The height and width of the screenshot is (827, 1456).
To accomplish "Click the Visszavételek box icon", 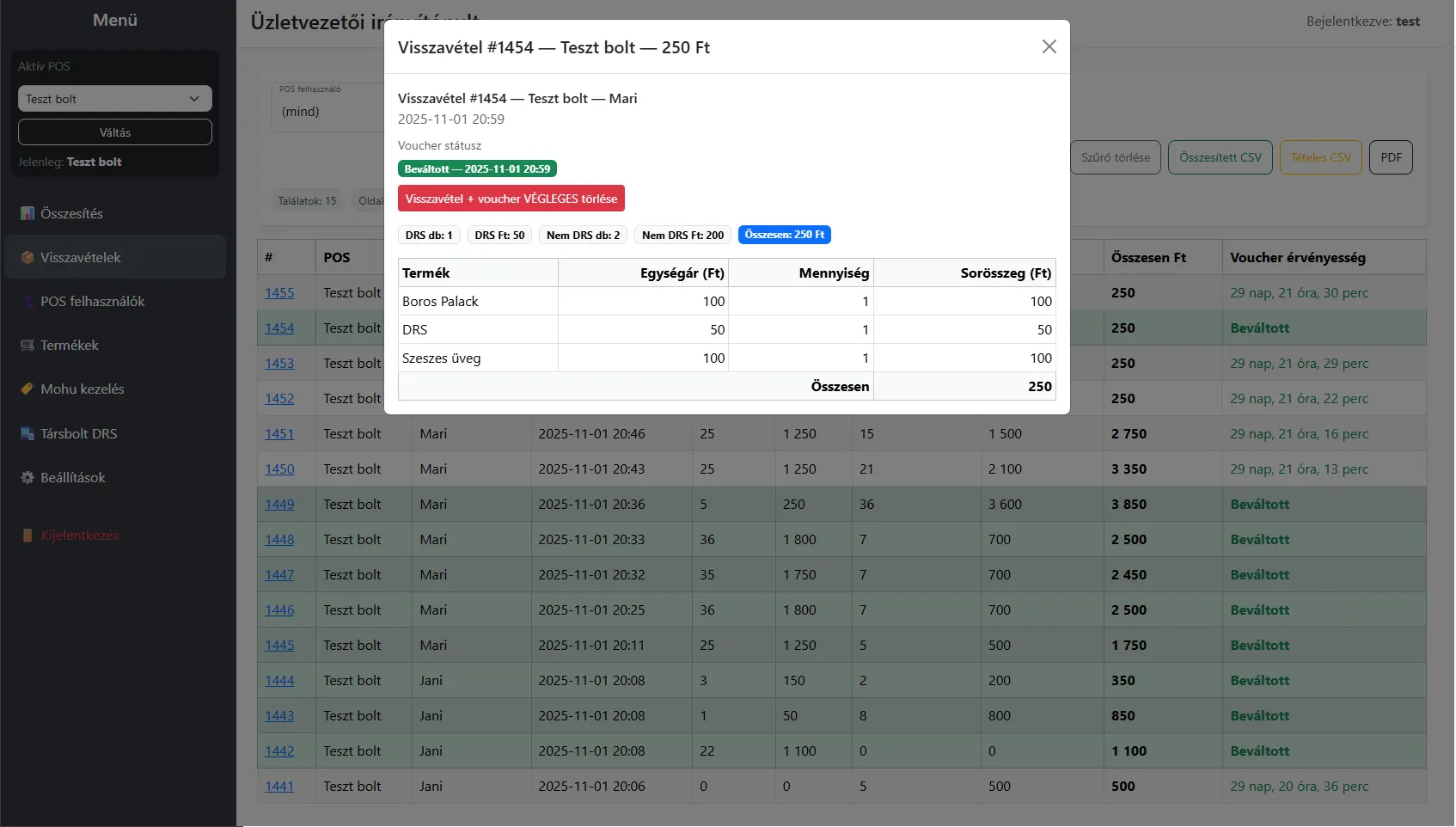I will (x=28, y=257).
